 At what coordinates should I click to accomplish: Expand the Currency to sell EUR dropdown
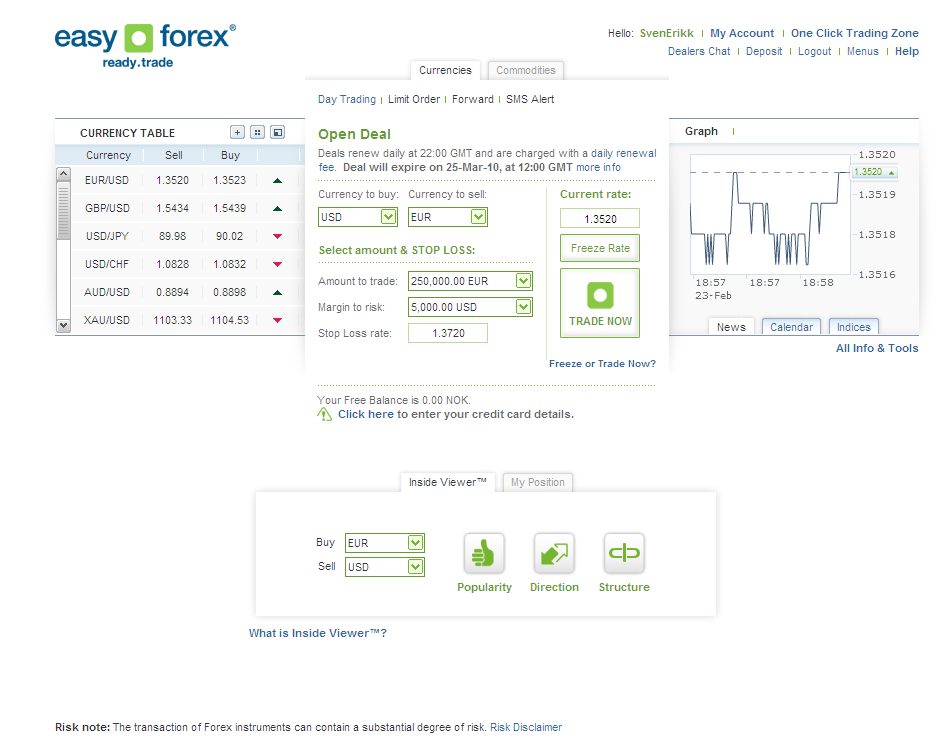tap(478, 216)
